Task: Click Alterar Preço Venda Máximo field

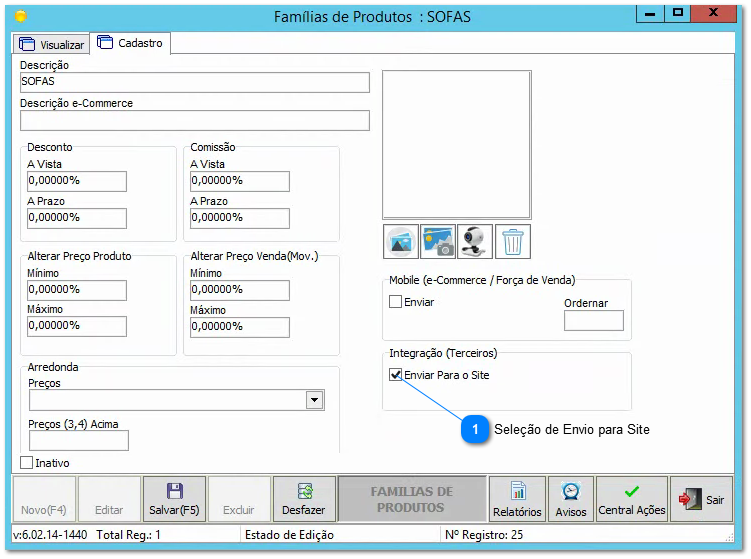Action: coord(239,327)
